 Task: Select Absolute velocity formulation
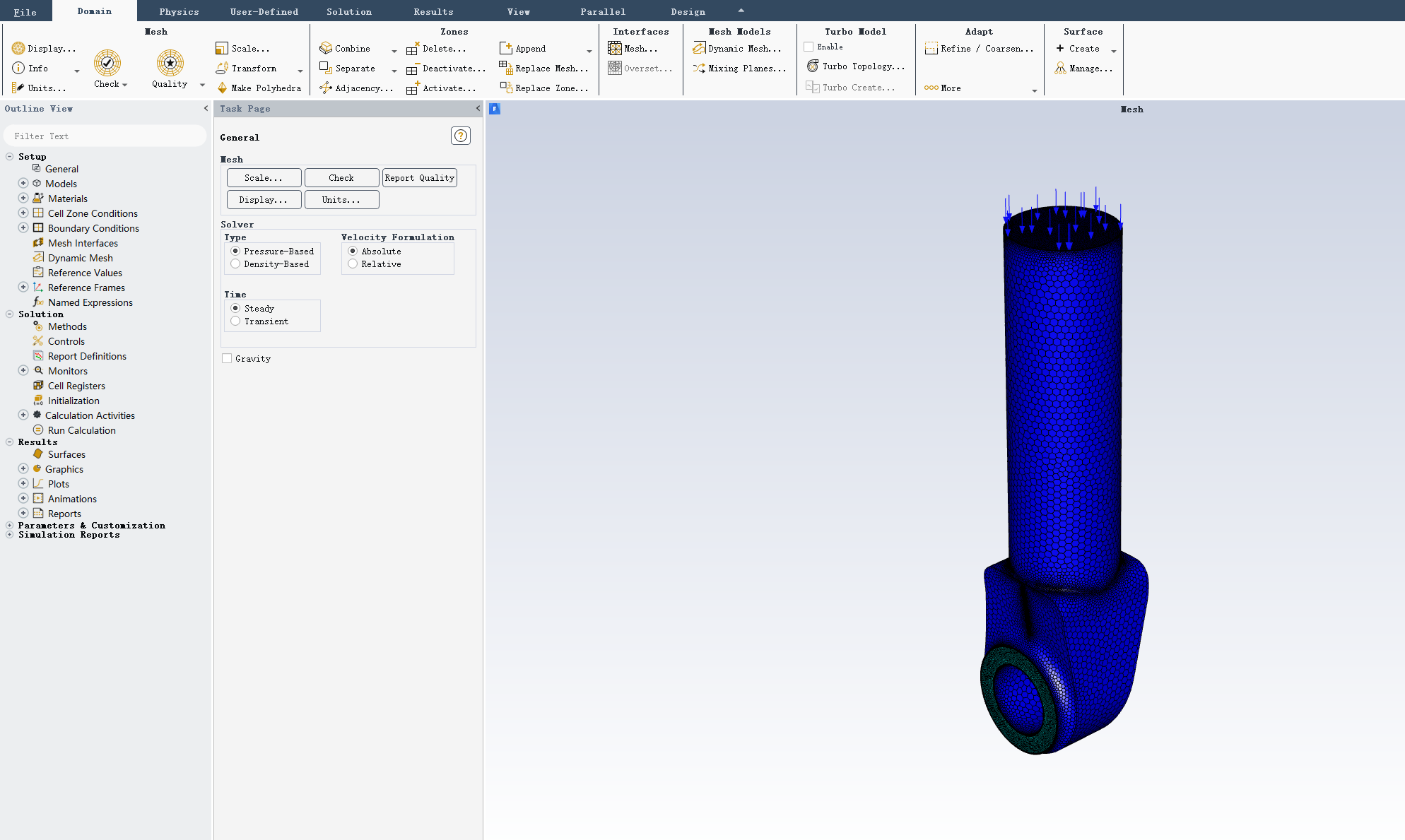[353, 251]
